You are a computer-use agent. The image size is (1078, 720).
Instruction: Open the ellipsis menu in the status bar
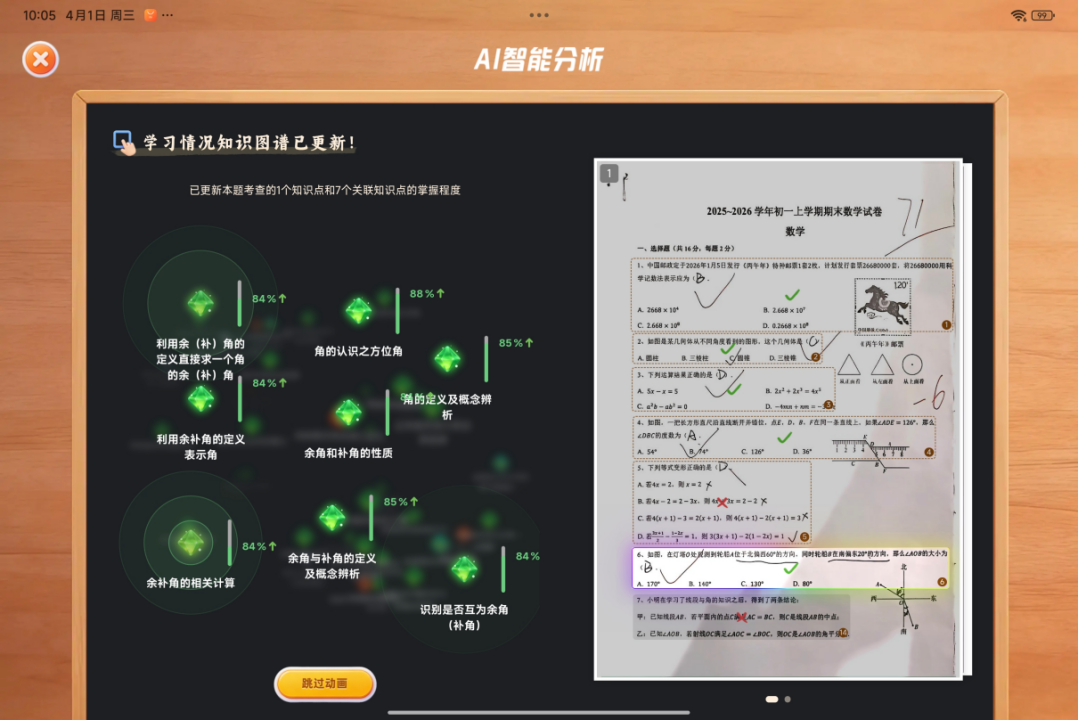click(x=165, y=15)
